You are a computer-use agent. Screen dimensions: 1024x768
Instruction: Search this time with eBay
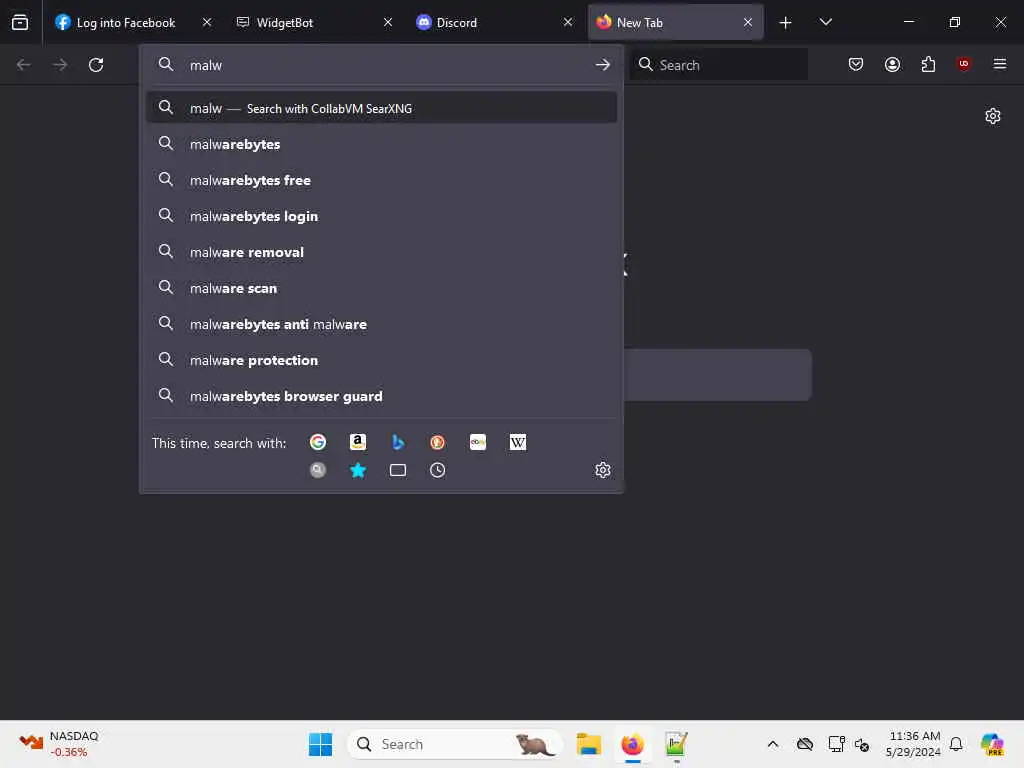tap(477, 442)
